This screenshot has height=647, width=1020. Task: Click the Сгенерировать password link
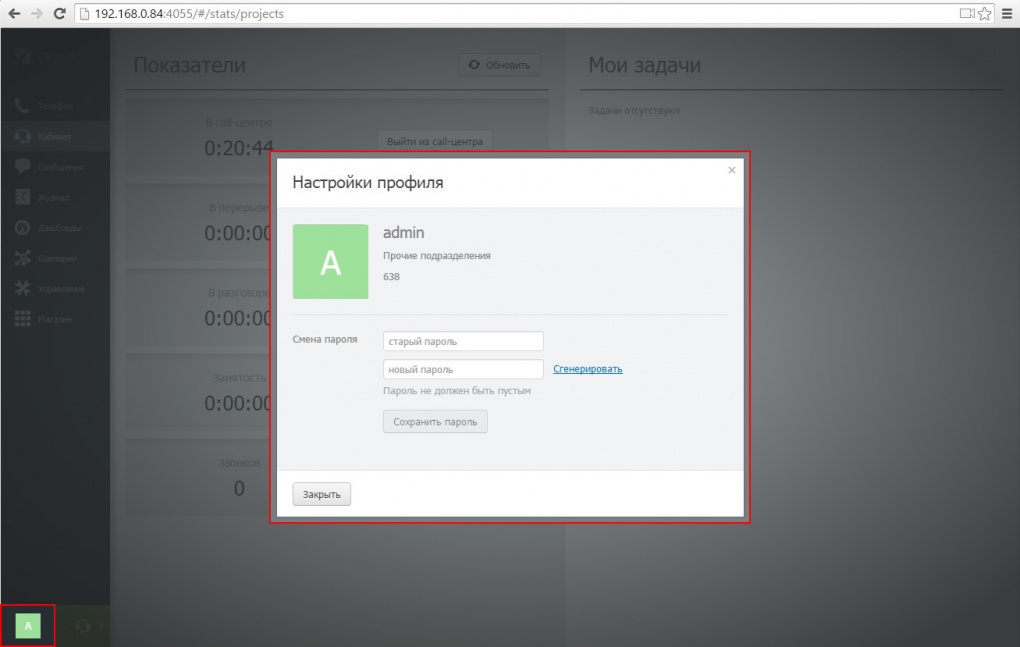[588, 369]
